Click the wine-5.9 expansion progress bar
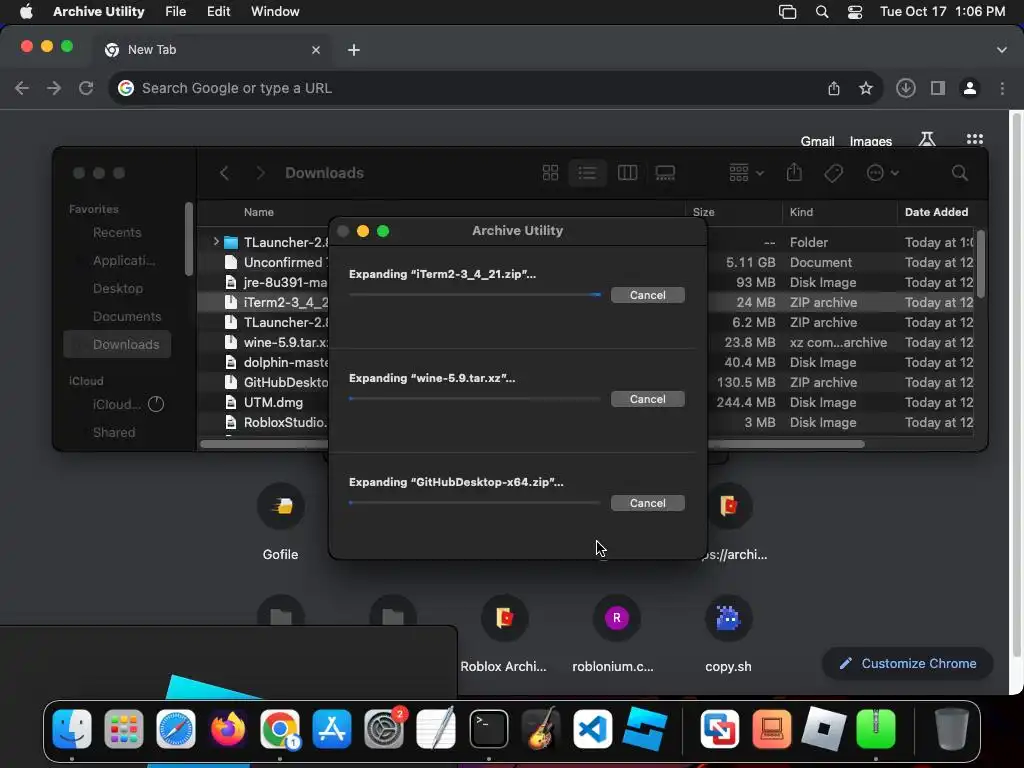Image resolution: width=1024 pixels, height=768 pixels. (x=475, y=398)
